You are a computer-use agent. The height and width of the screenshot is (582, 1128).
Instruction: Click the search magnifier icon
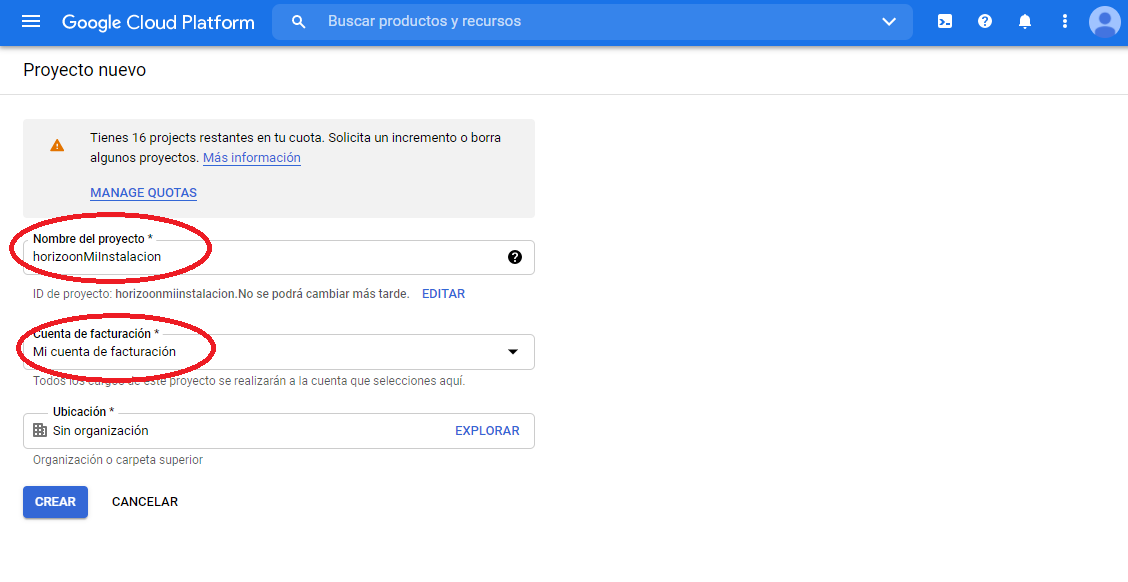point(299,22)
